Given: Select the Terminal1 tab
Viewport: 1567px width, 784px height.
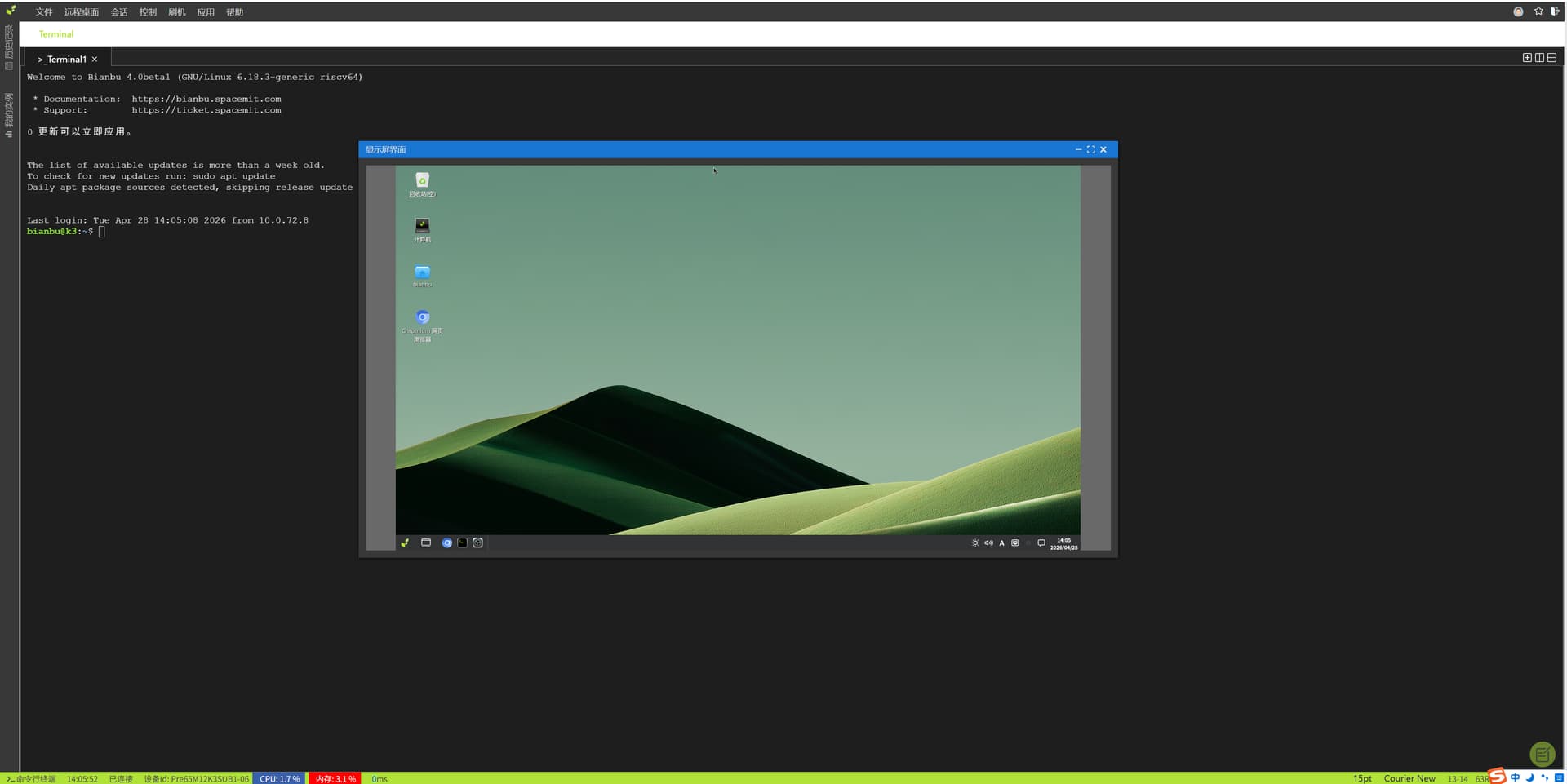Looking at the screenshot, I should tap(65, 60).
